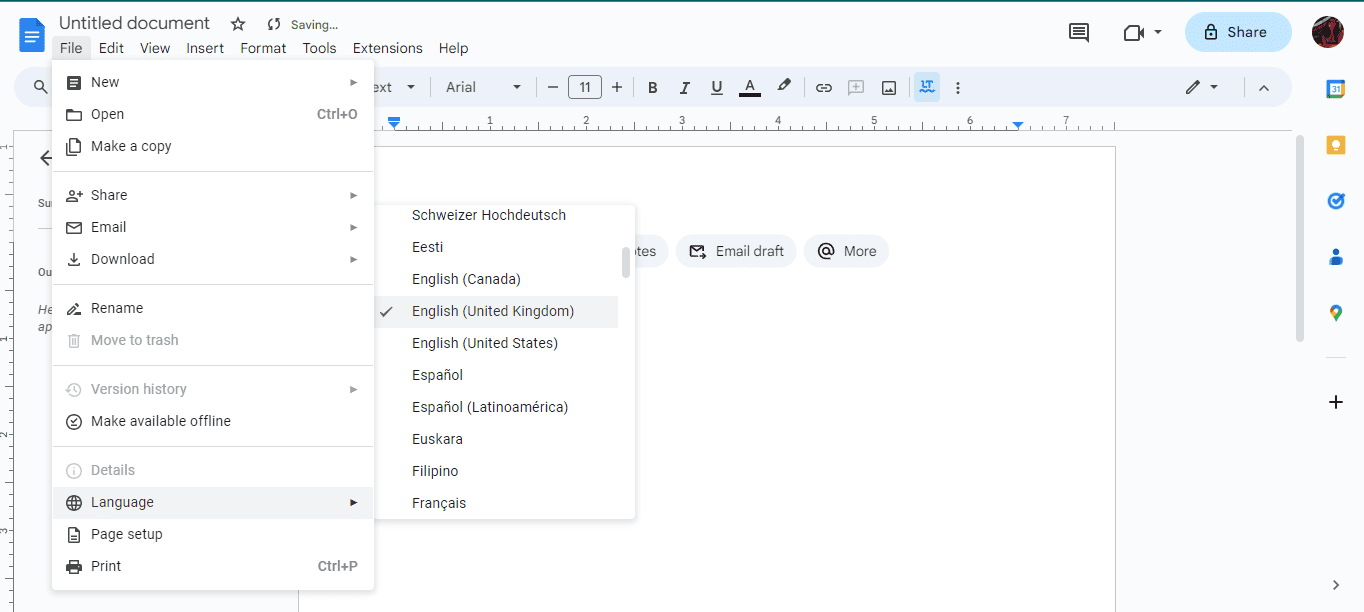The image size is (1364, 612).
Task: Toggle italic formatting
Action: point(684,87)
